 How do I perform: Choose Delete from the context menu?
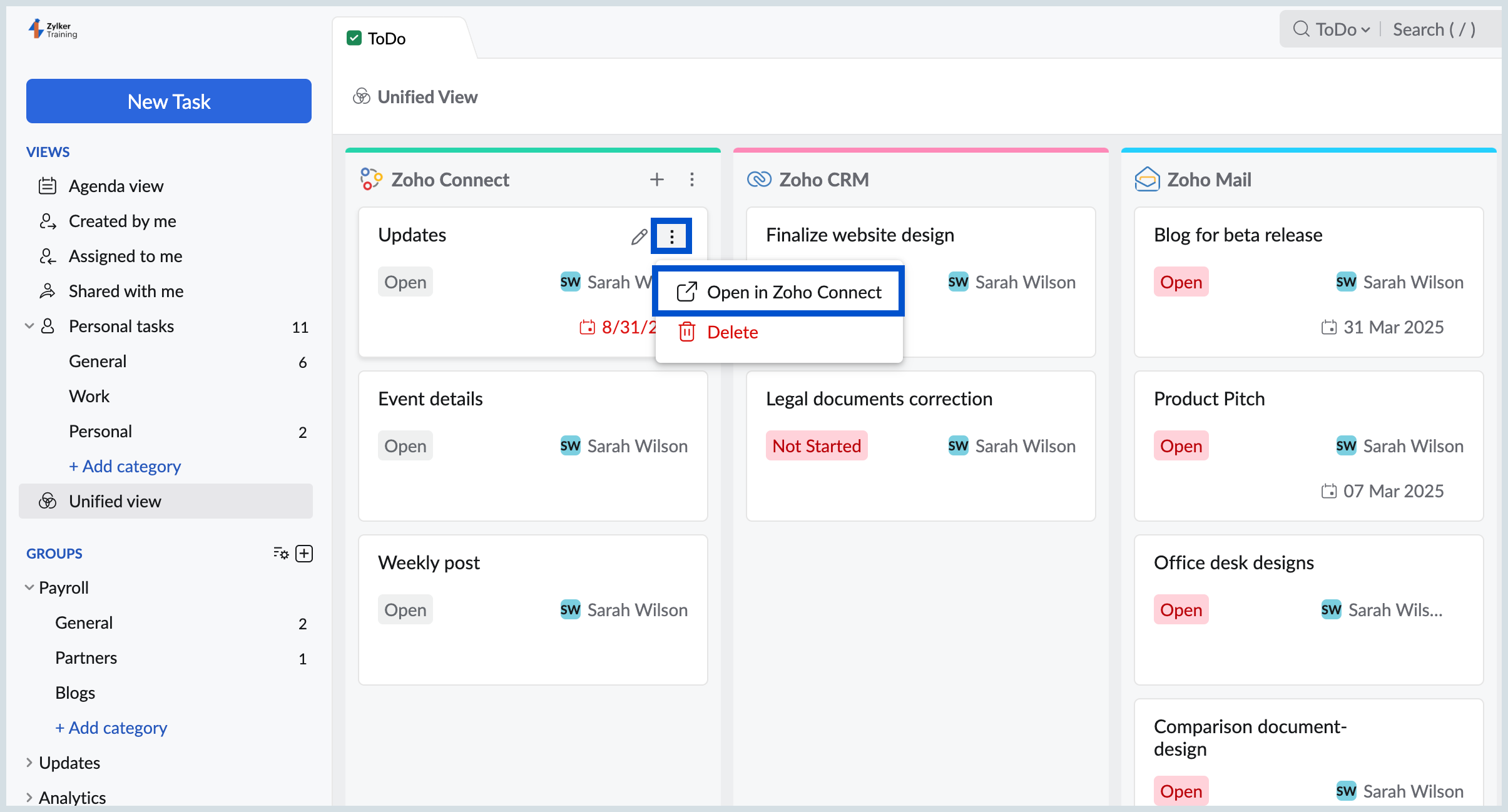pyautogui.click(x=718, y=332)
